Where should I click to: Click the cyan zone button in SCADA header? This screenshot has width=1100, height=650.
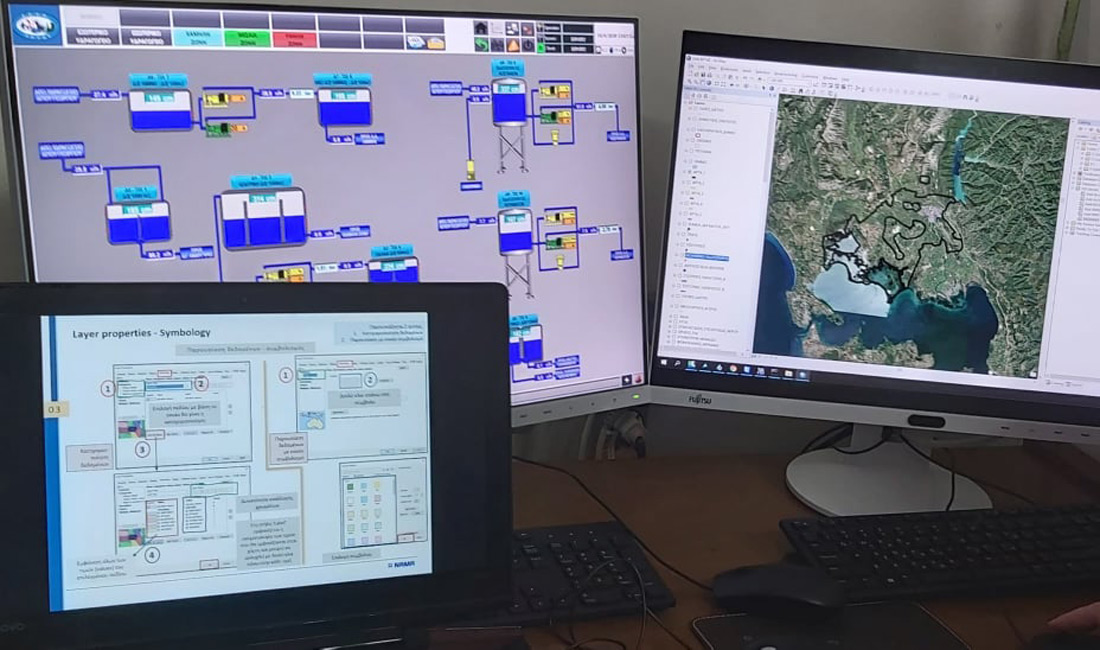point(196,37)
